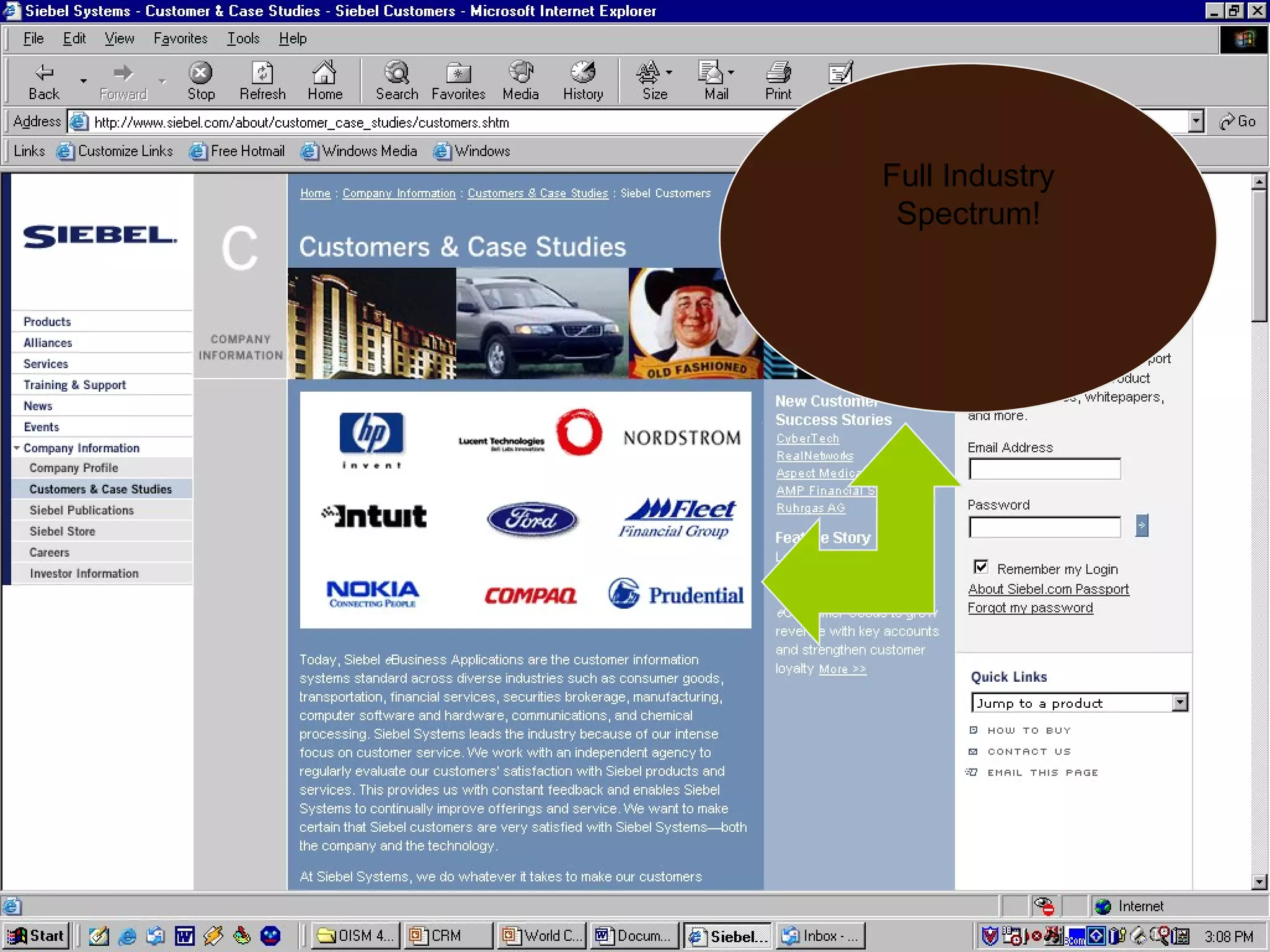Open the Products sidebar link

[47, 322]
